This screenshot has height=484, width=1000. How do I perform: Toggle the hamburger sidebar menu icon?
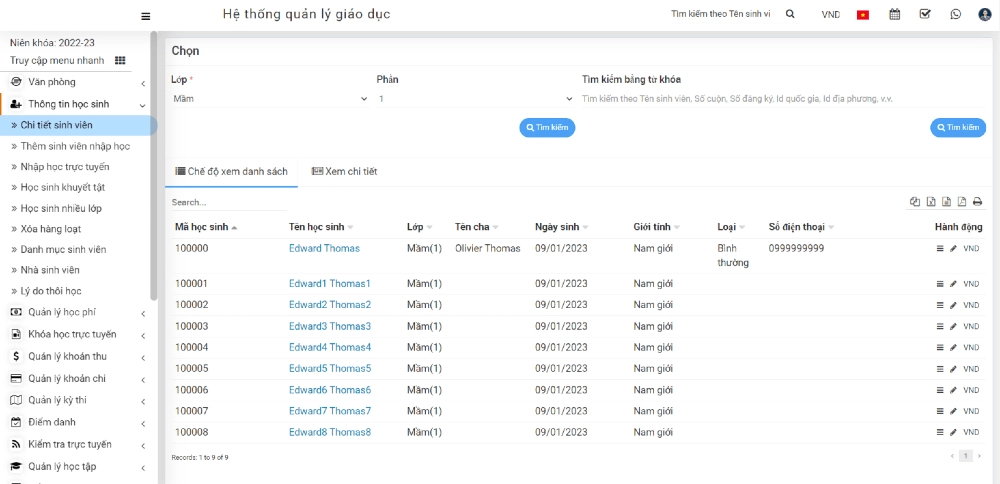146,15
